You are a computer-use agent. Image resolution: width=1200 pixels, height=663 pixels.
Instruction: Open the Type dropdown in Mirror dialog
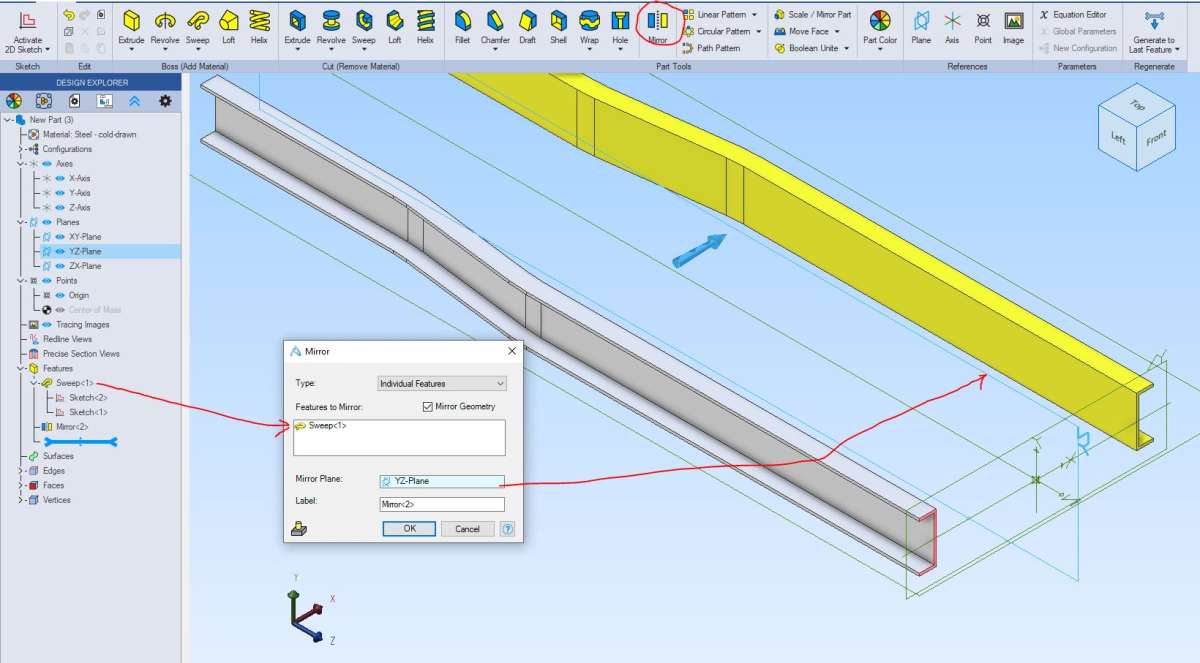[442, 383]
